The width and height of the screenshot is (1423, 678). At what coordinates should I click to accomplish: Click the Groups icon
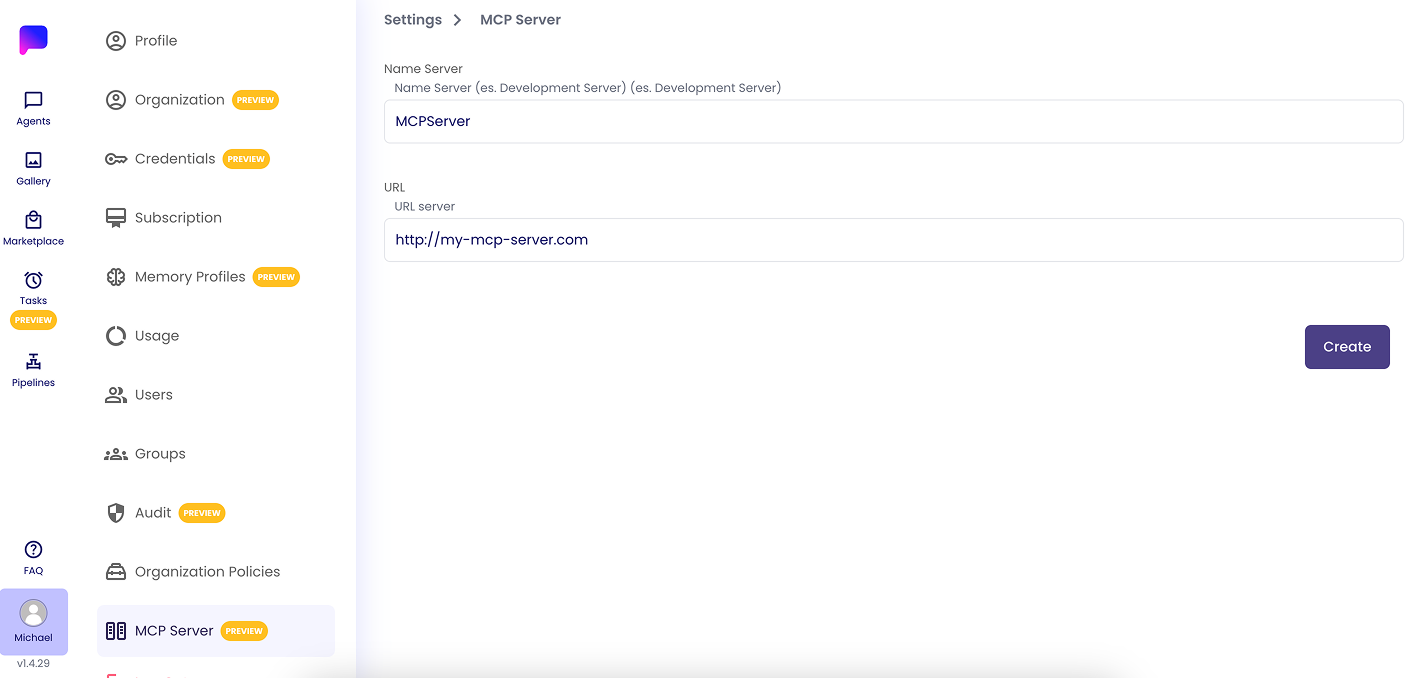[x=116, y=454]
